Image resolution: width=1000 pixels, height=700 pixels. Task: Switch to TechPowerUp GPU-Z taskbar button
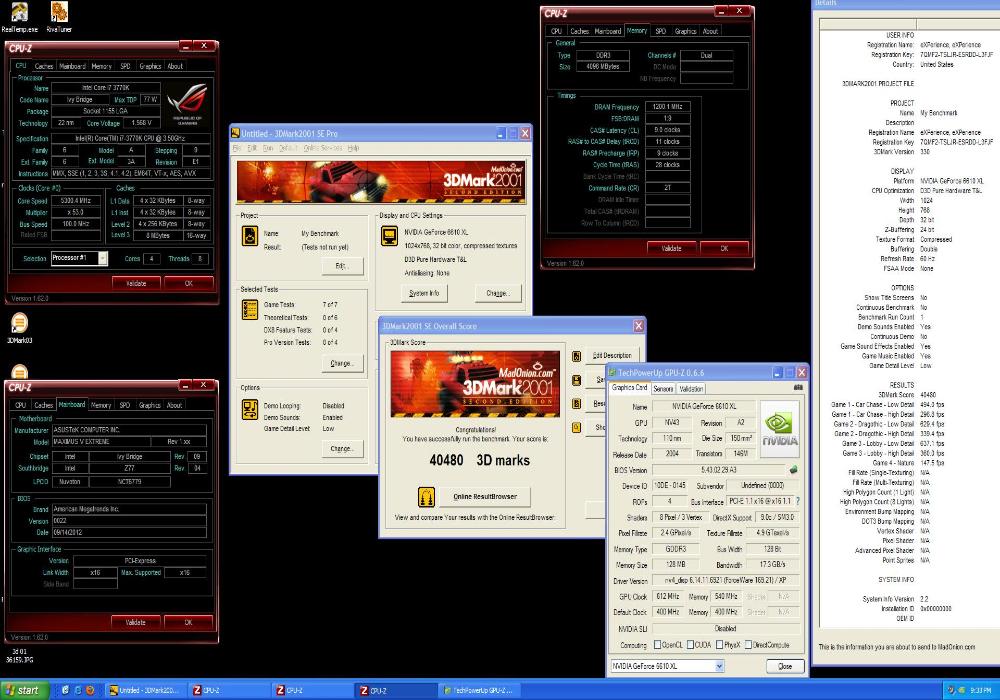point(482,690)
